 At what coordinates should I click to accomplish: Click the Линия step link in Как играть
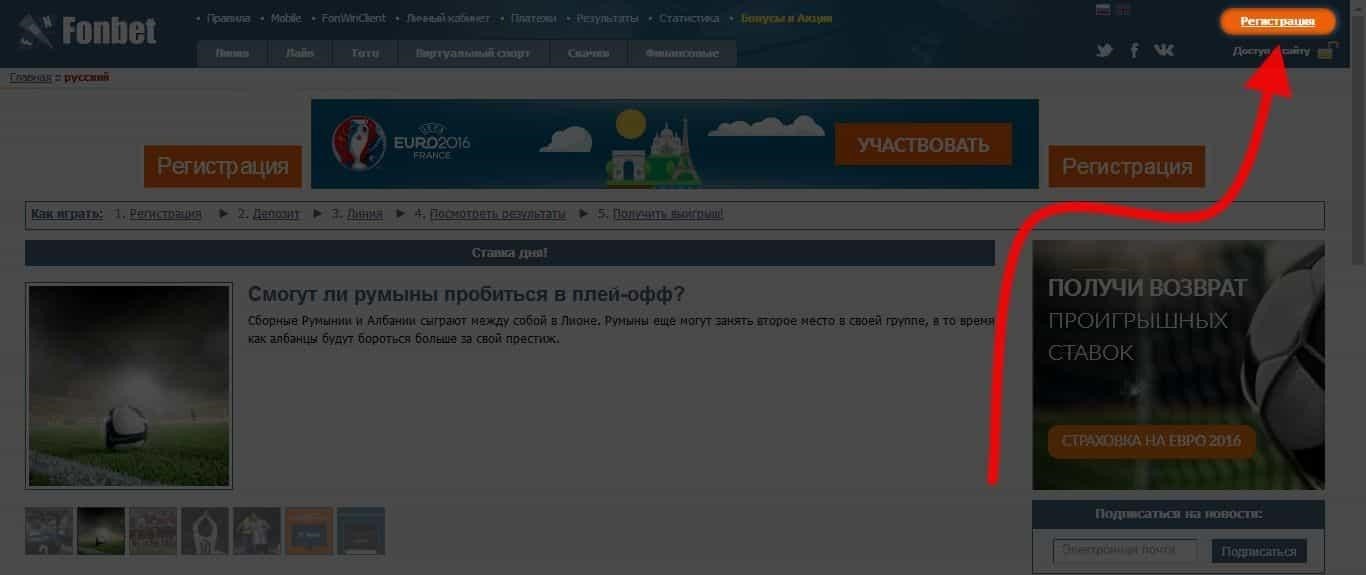[364, 214]
